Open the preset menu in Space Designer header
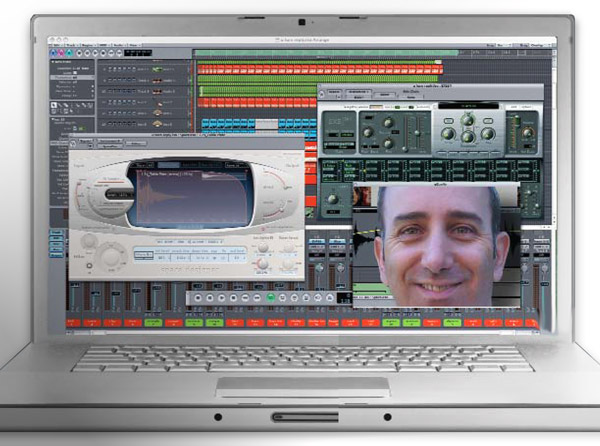 click(x=111, y=141)
